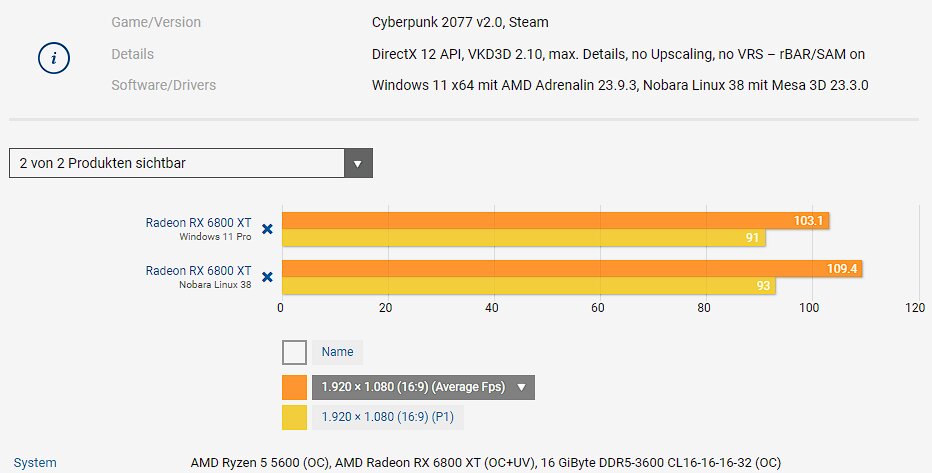Remove Radeon RX 6800 XT Windows 11 Pro row
The height and width of the screenshot is (473, 932).
(x=267, y=229)
